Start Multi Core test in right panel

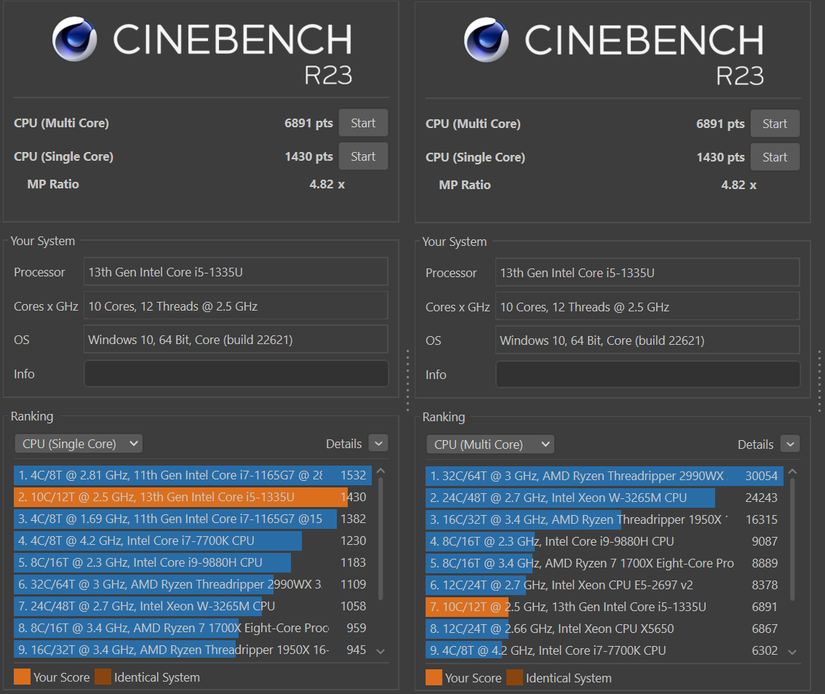click(x=775, y=124)
